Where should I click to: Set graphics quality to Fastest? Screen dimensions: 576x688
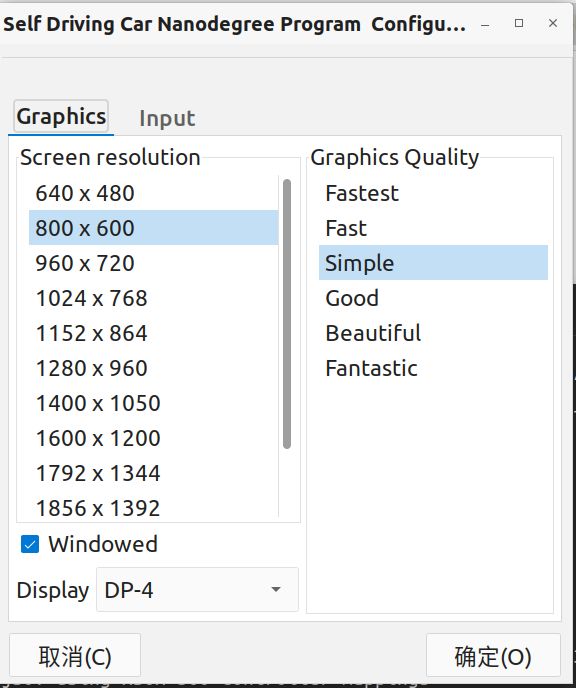coord(433,193)
